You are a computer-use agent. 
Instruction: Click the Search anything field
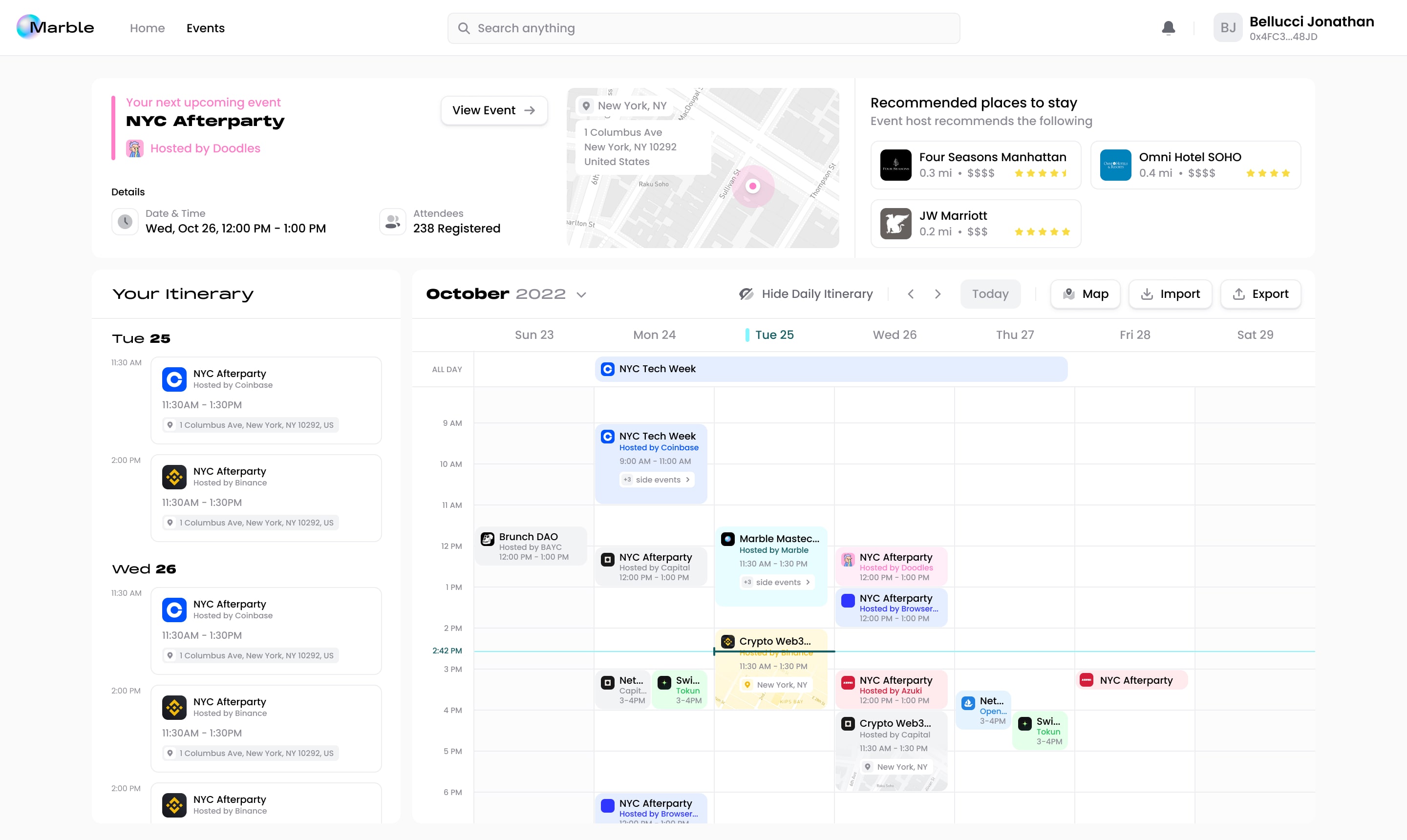[x=703, y=28]
